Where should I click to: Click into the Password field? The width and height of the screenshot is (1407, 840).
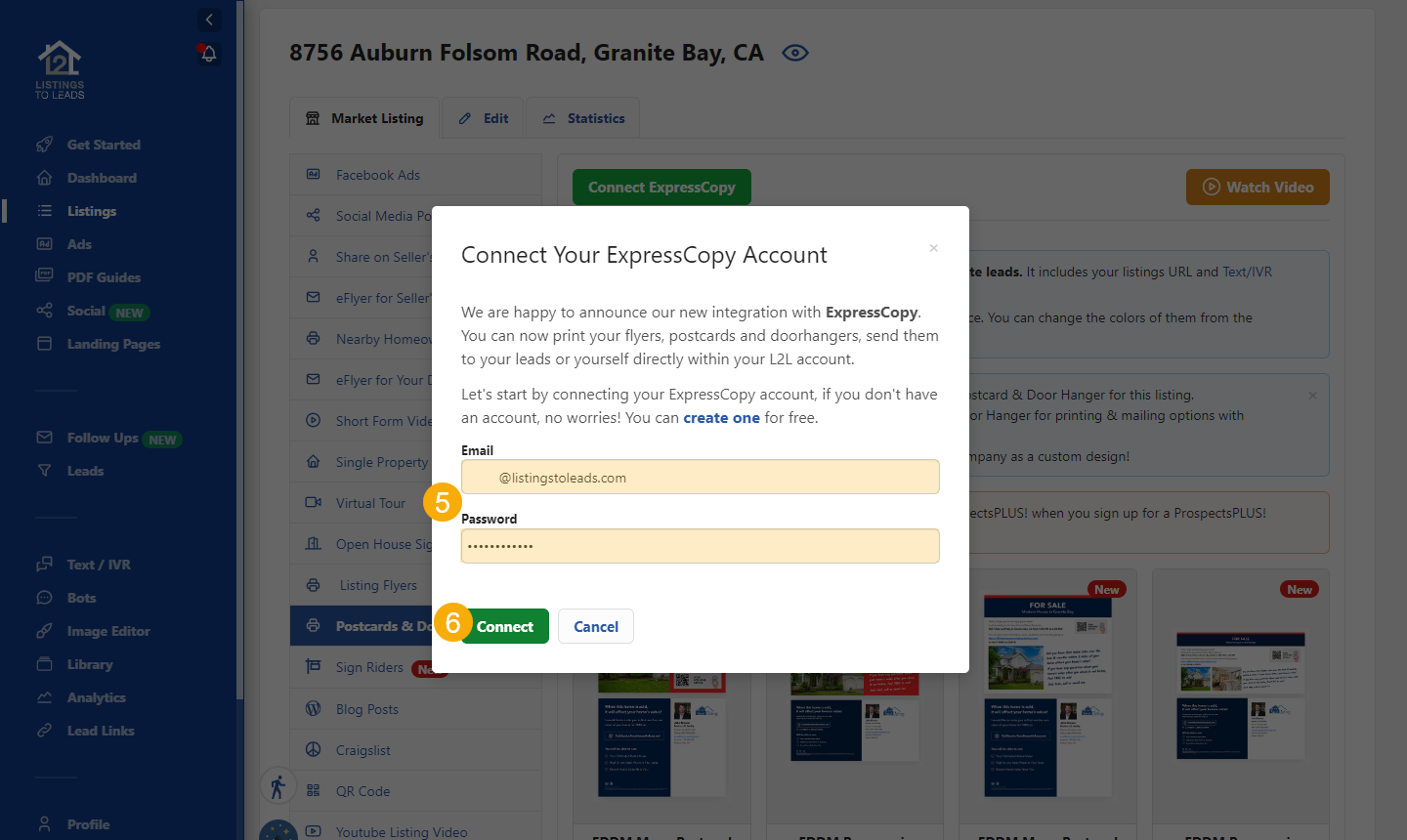tap(701, 546)
